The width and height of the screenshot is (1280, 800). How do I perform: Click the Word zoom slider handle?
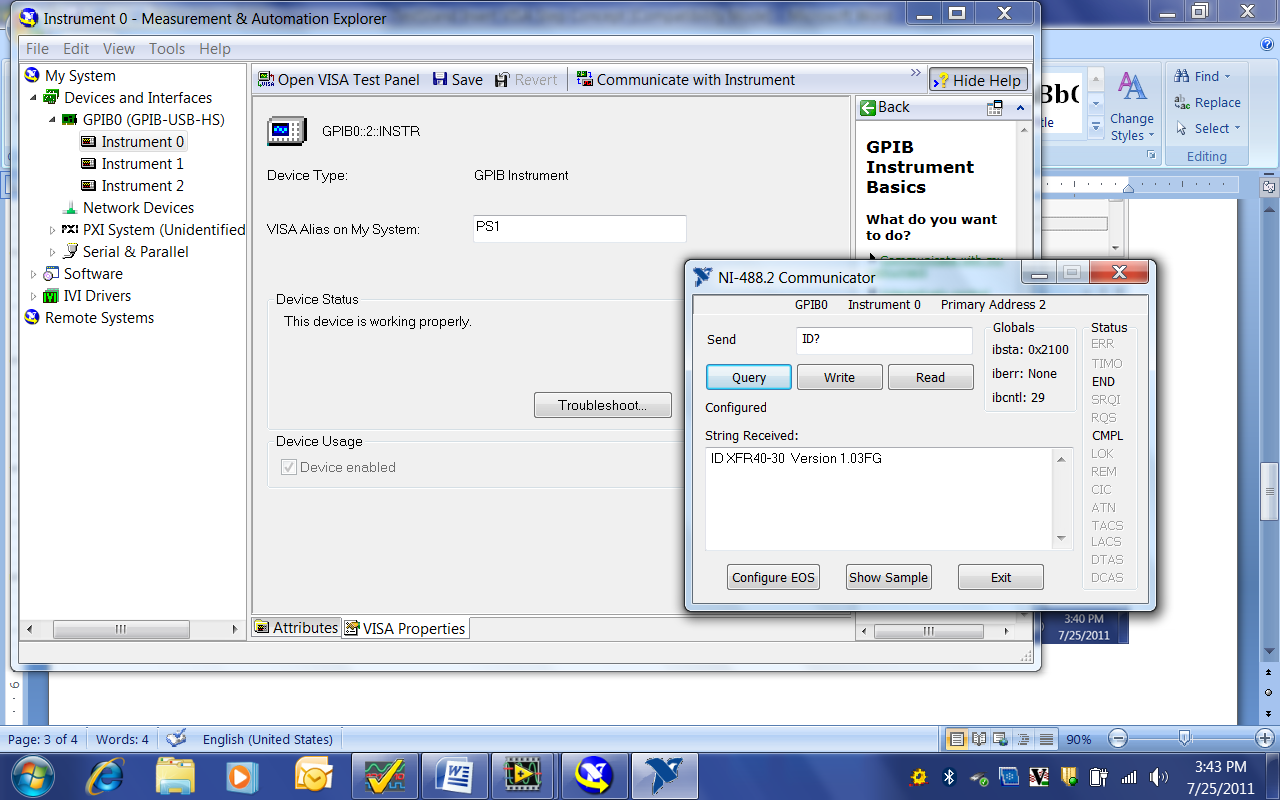[x=1184, y=739]
